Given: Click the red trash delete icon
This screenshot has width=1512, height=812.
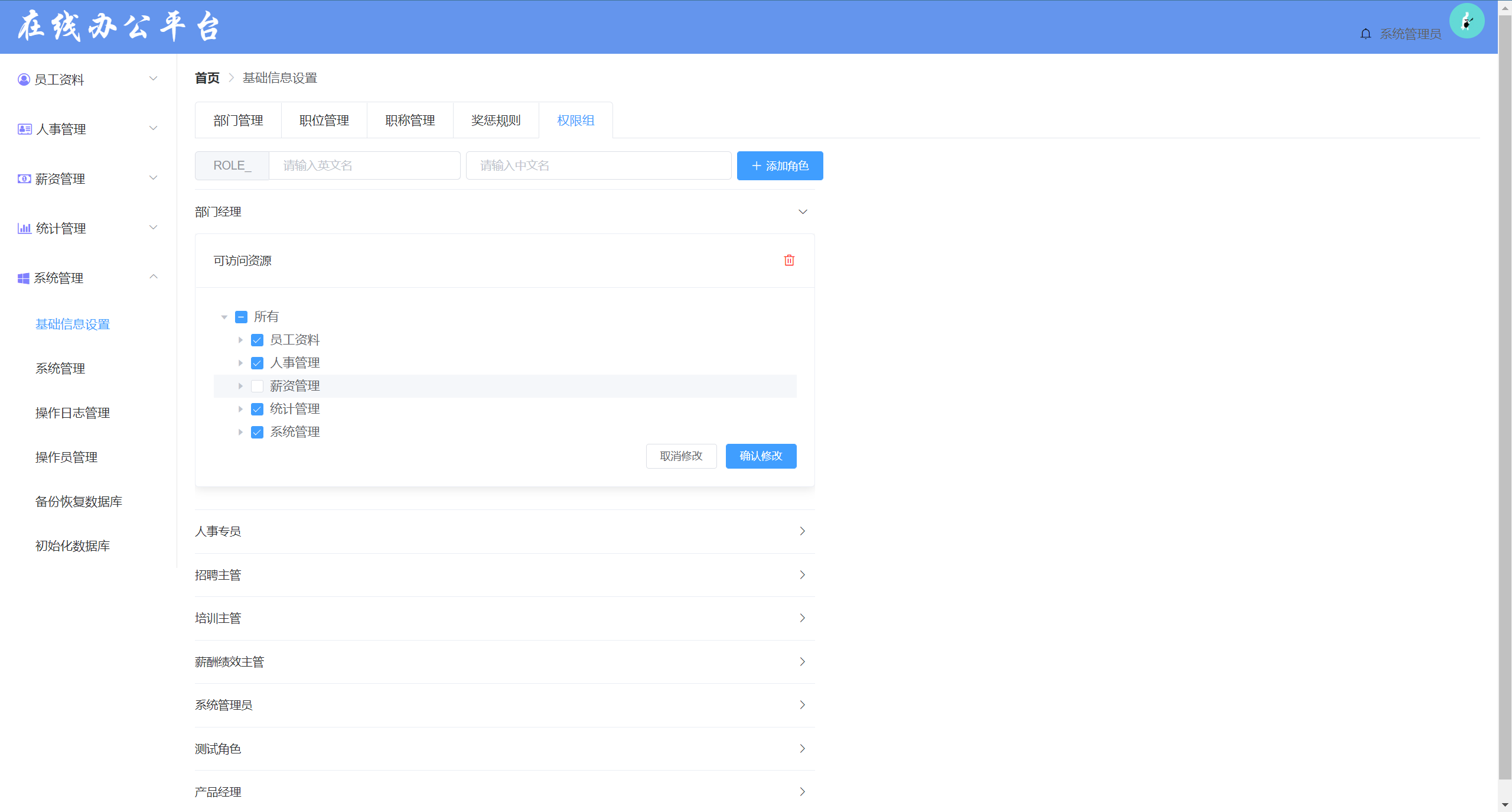Looking at the screenshot, I should point(788,261).
